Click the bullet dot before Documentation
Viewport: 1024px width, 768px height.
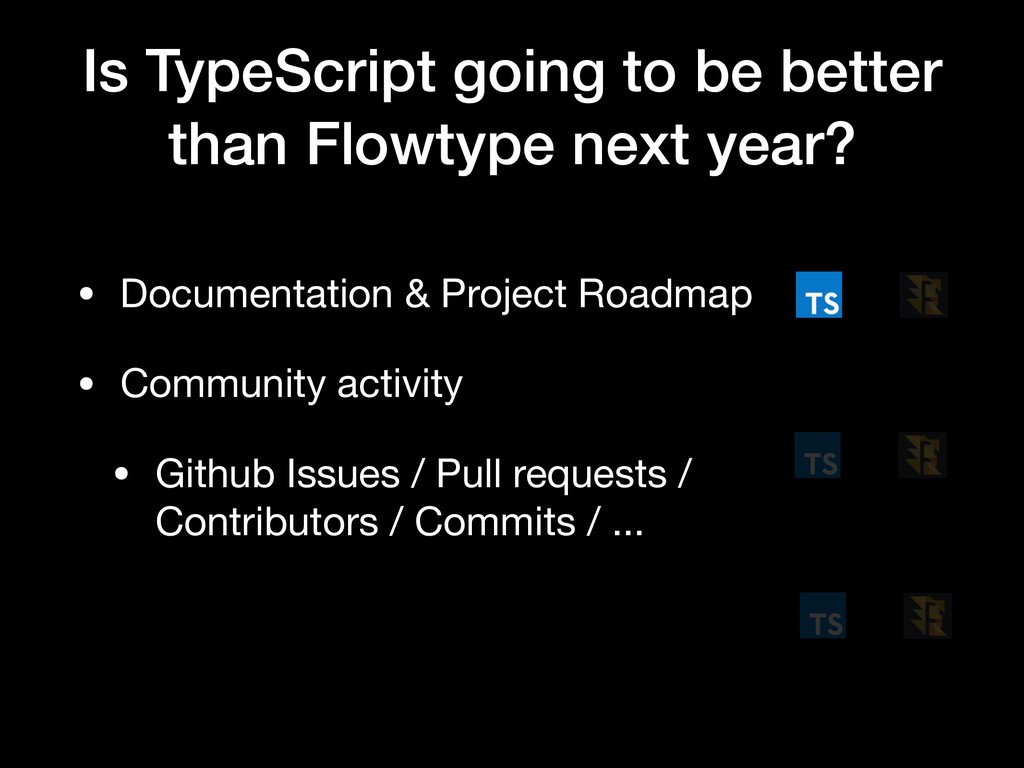point(86,295)
